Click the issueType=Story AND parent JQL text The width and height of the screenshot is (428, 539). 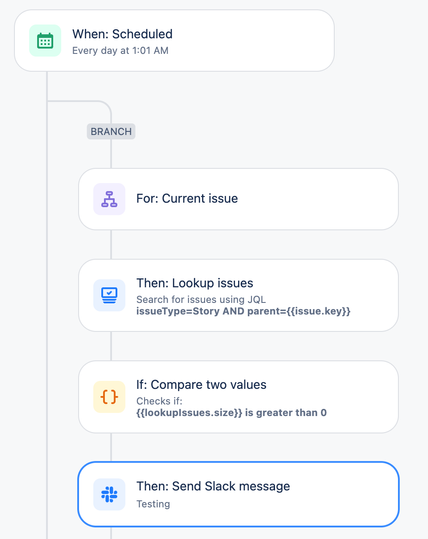(243, 311)
